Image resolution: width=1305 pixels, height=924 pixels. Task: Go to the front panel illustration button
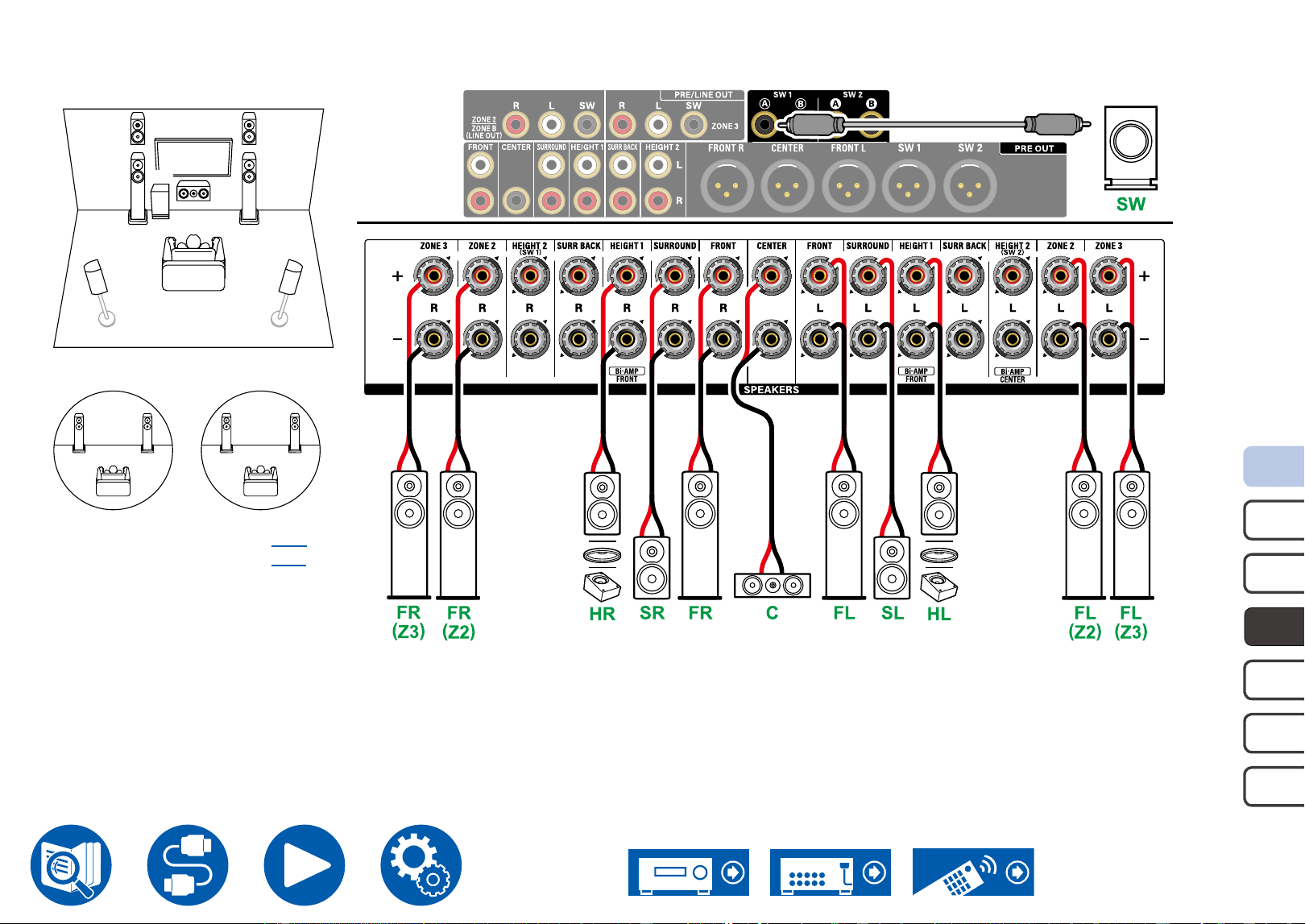689,872
